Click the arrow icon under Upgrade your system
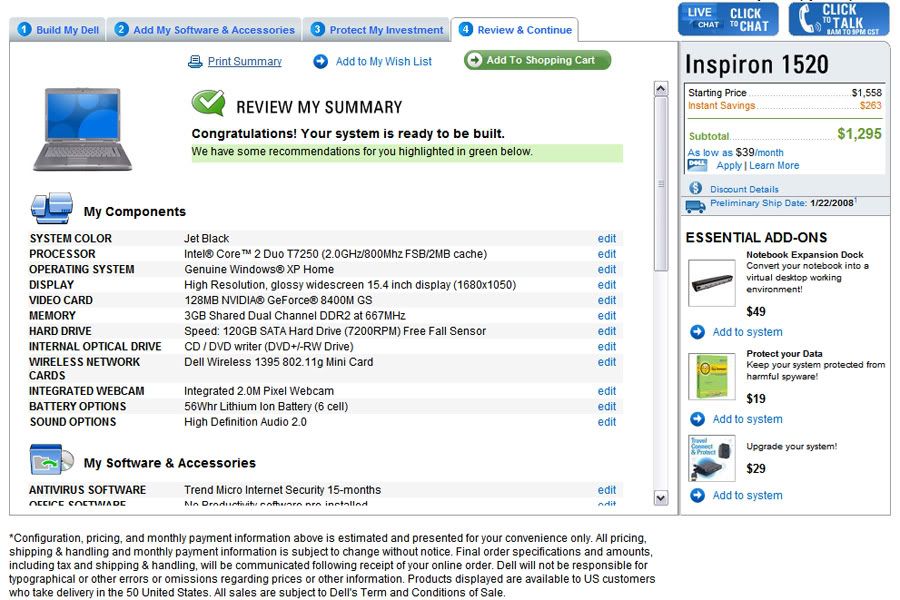This screenshot has width=900, height=600. [697, 495]
